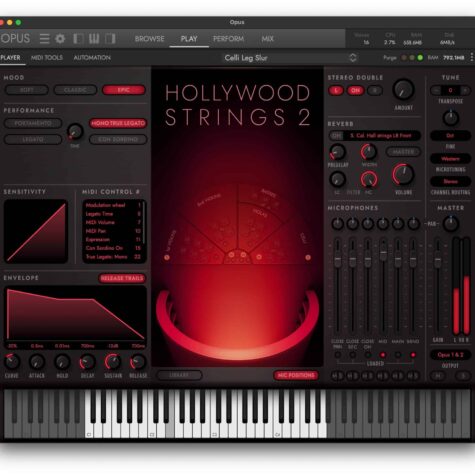The width and height of the screenshot is (475, 475).
Task: Click the reverb Master button
Action: click(x=403, y=152)
